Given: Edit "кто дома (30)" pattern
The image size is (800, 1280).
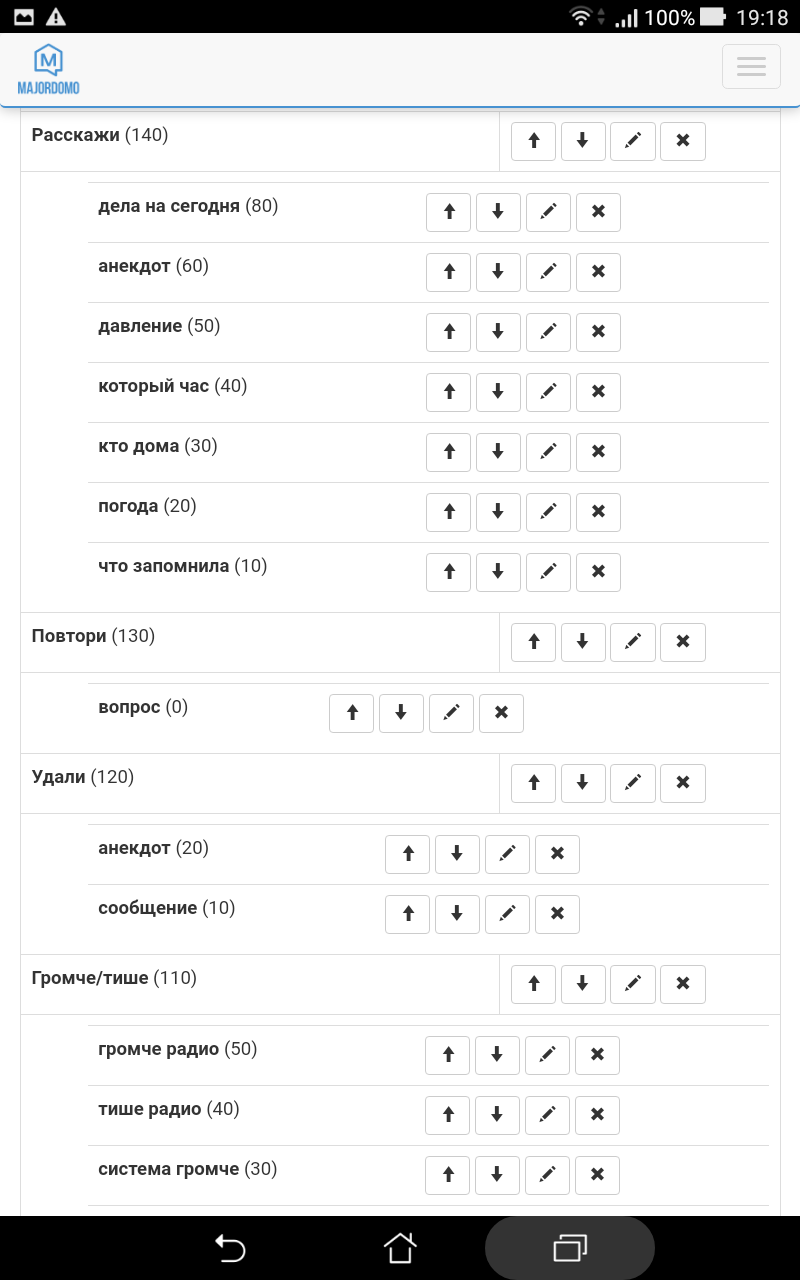Looking at the screenshot, I should click(x=548, y=452).
